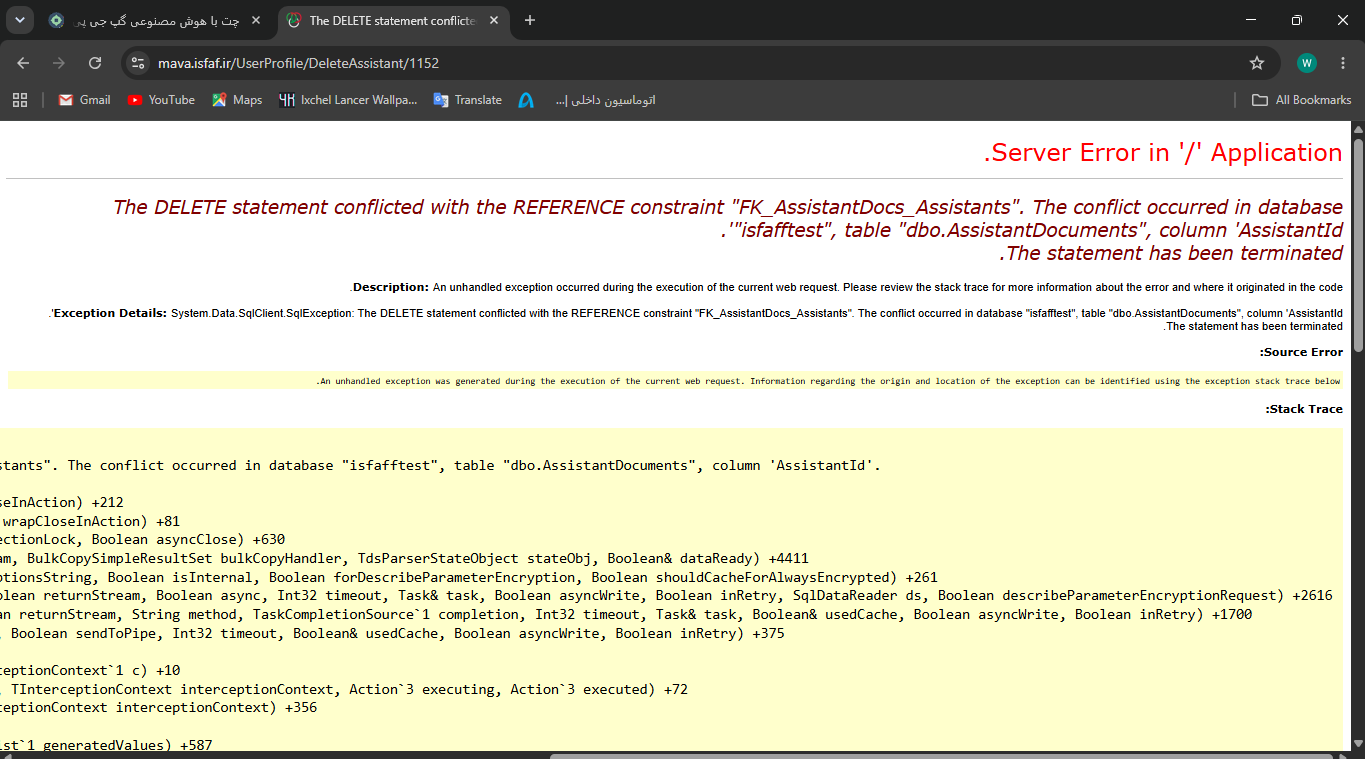Click the vertical scrollbar thumb

[x=1358, y=245]
